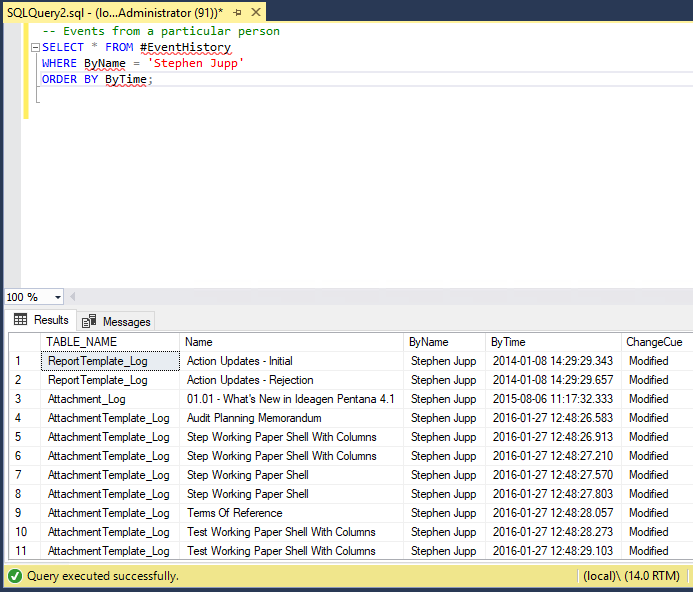Select the TABLE_NAME column header
693x592 pixels.
point(110,342)
